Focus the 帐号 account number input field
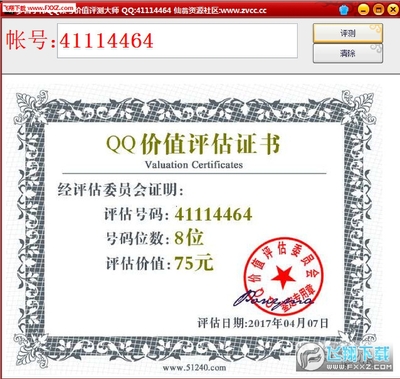This screenshot has width=400, height=379. click(x=177, y=41)
